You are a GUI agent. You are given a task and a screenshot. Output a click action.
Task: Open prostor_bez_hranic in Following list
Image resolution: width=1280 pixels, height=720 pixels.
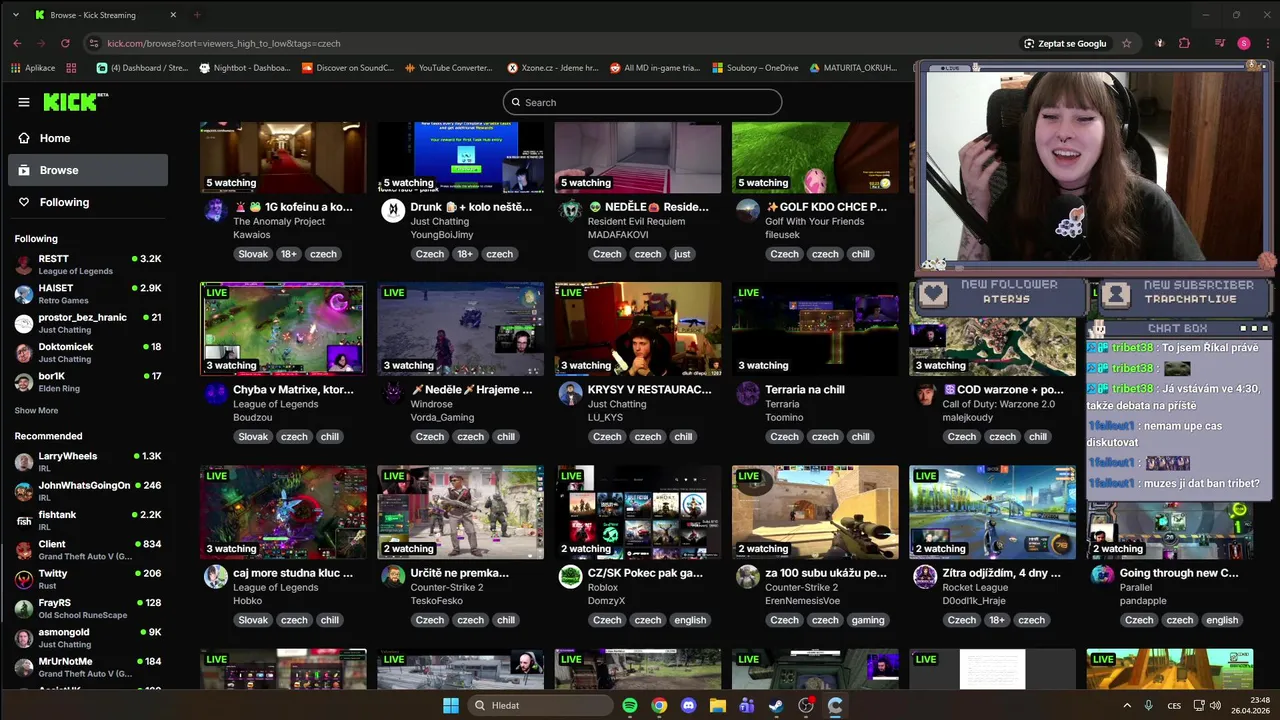click(x=88, y=323)
